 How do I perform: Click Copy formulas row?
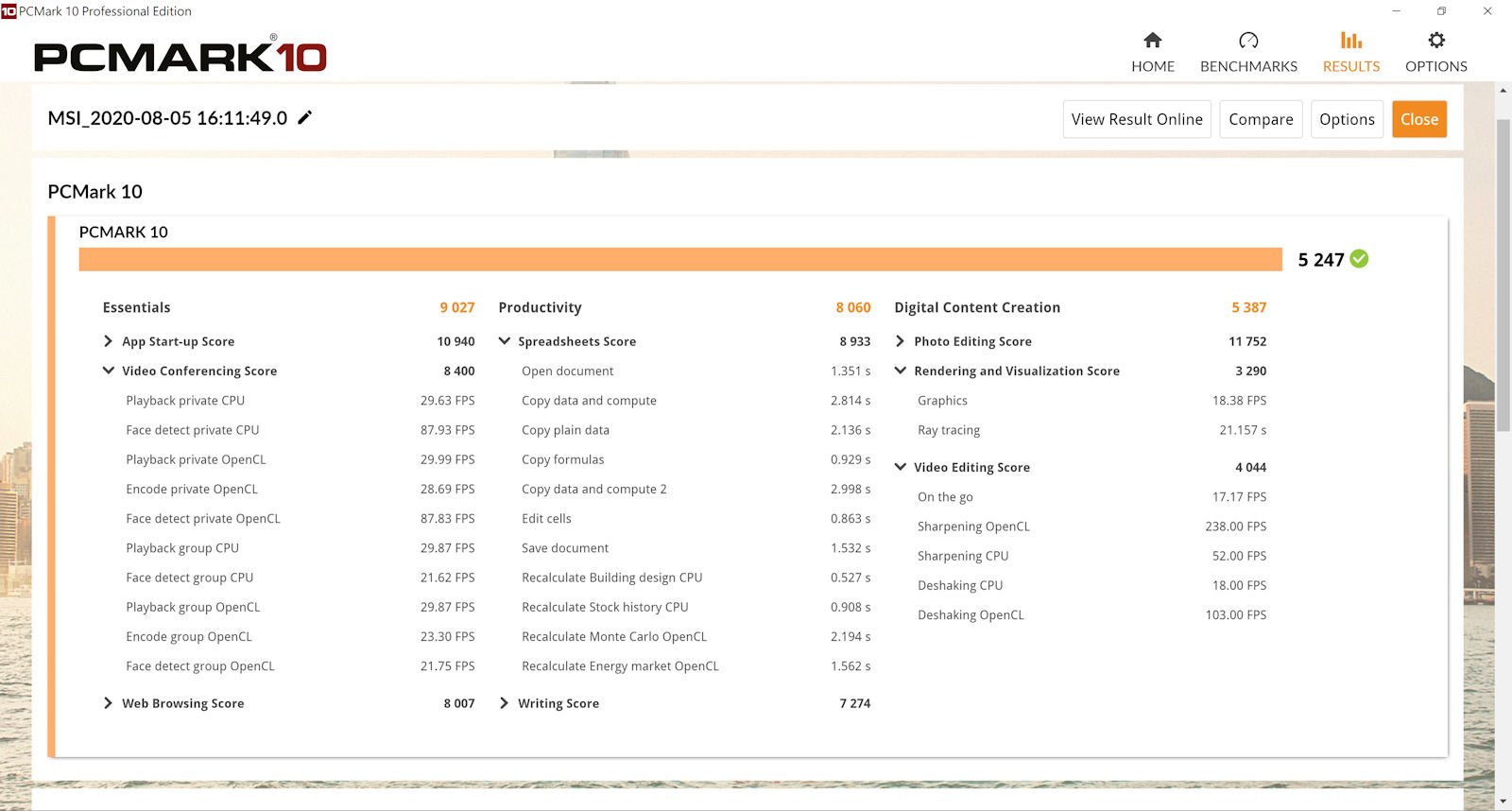tap(696, 459)
